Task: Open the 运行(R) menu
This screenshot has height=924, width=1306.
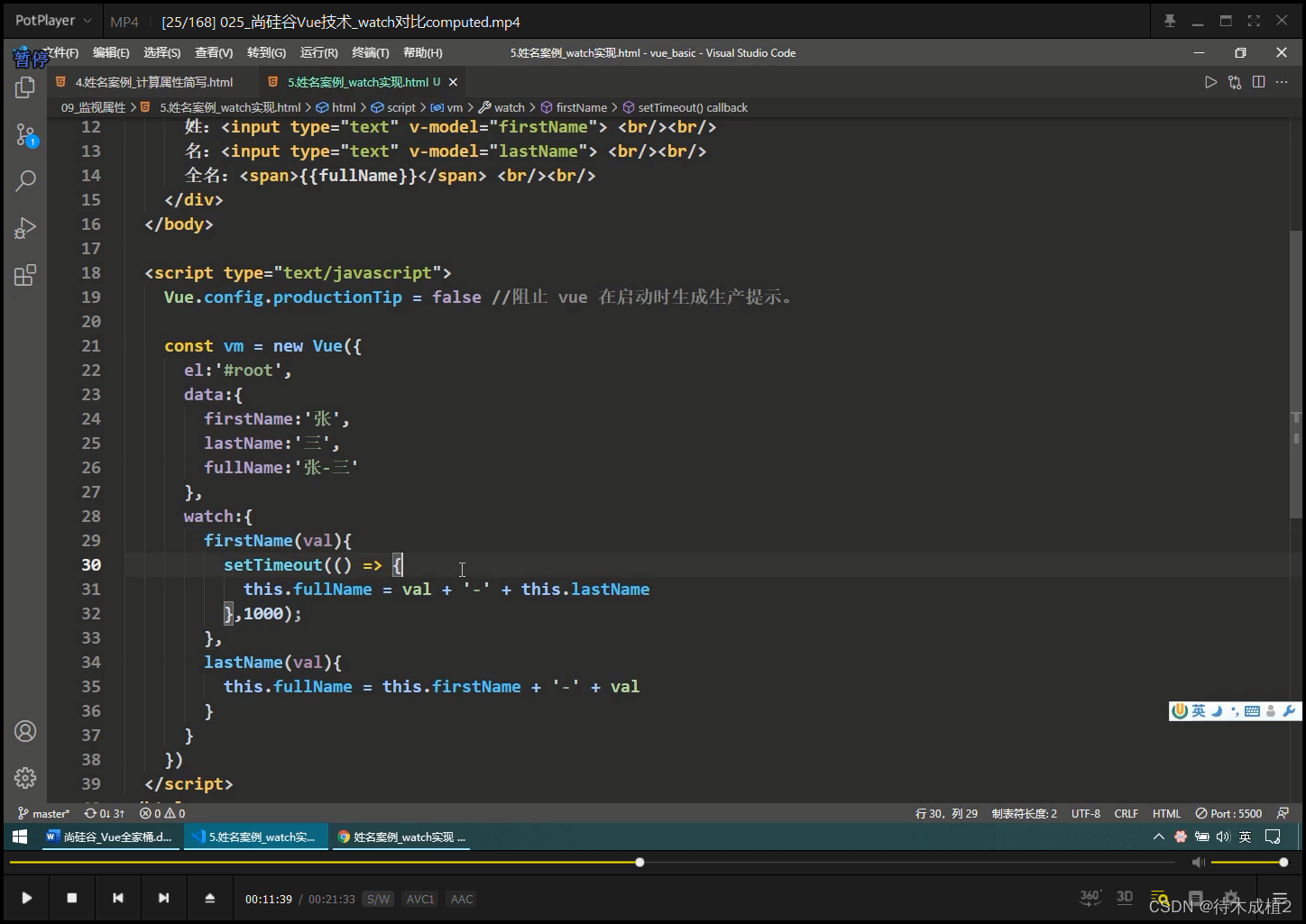Action: pyautogui.click(x=318, y=53)
